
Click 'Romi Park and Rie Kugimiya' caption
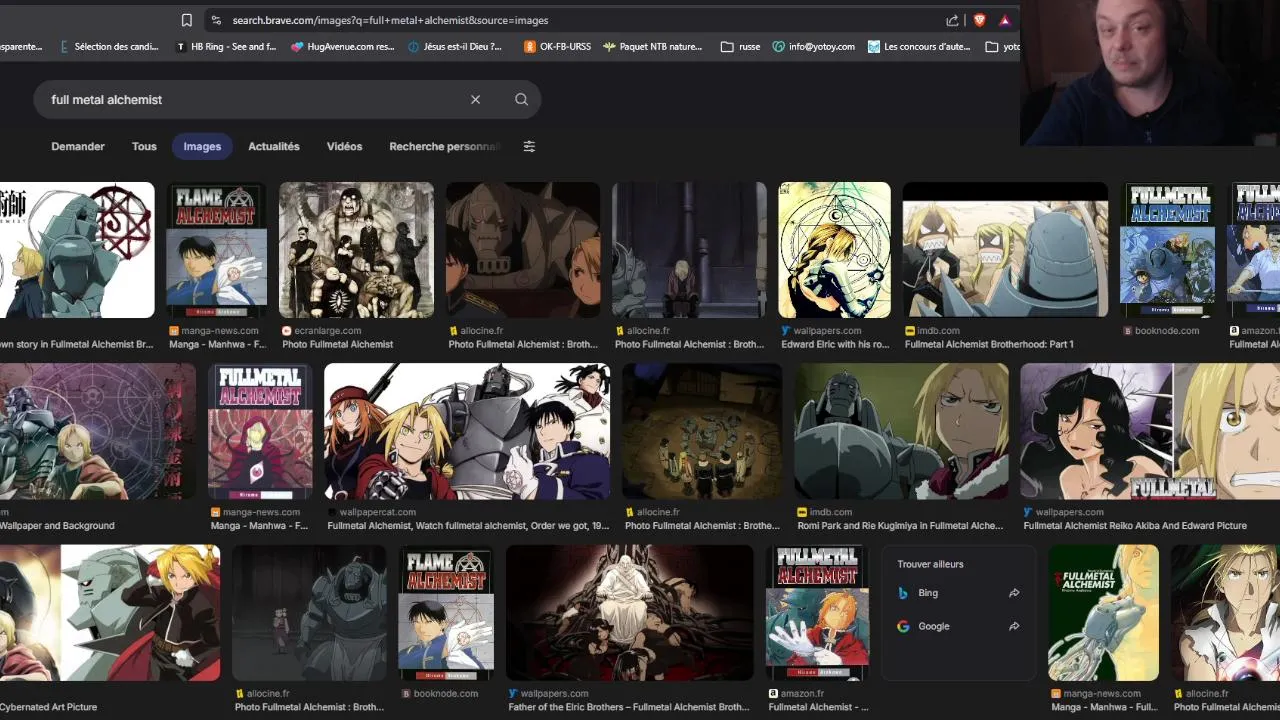(x=900, y=525)
